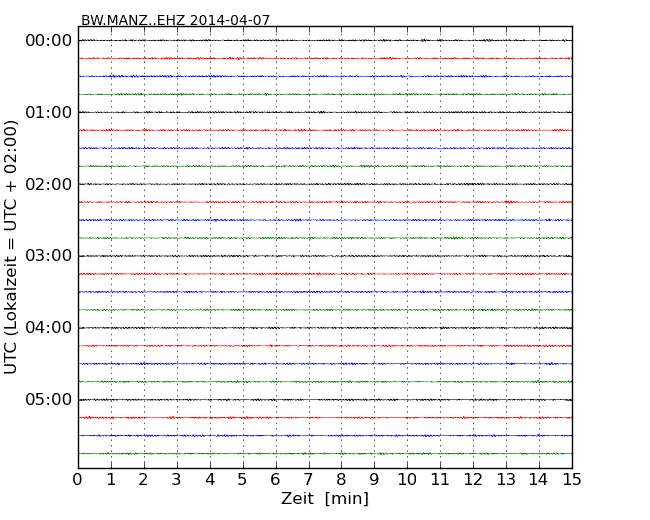Click the 04:00 time label
This screenshot has height=520, width=650.
point(49,328)
